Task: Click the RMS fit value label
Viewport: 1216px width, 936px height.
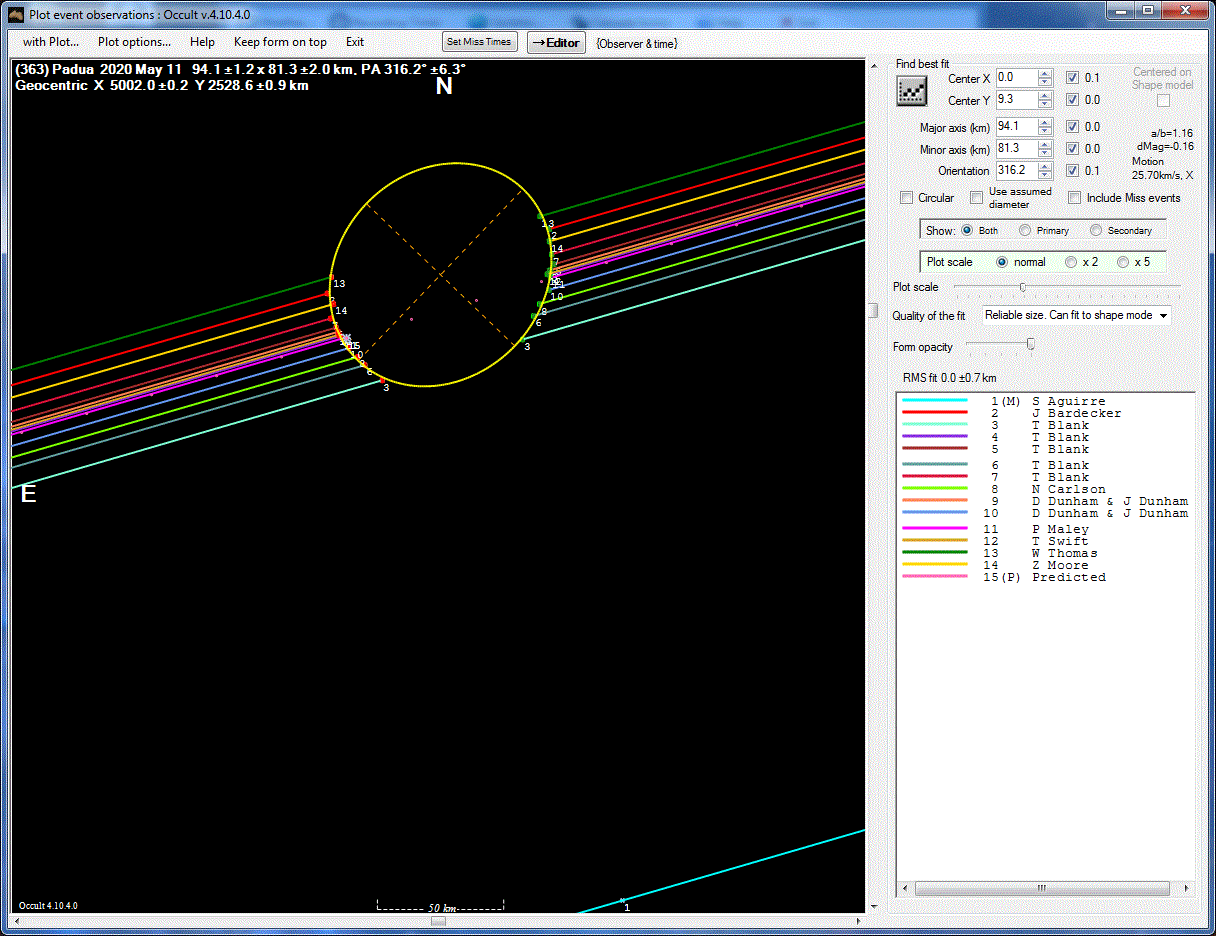Action: [x=950, y=378]
